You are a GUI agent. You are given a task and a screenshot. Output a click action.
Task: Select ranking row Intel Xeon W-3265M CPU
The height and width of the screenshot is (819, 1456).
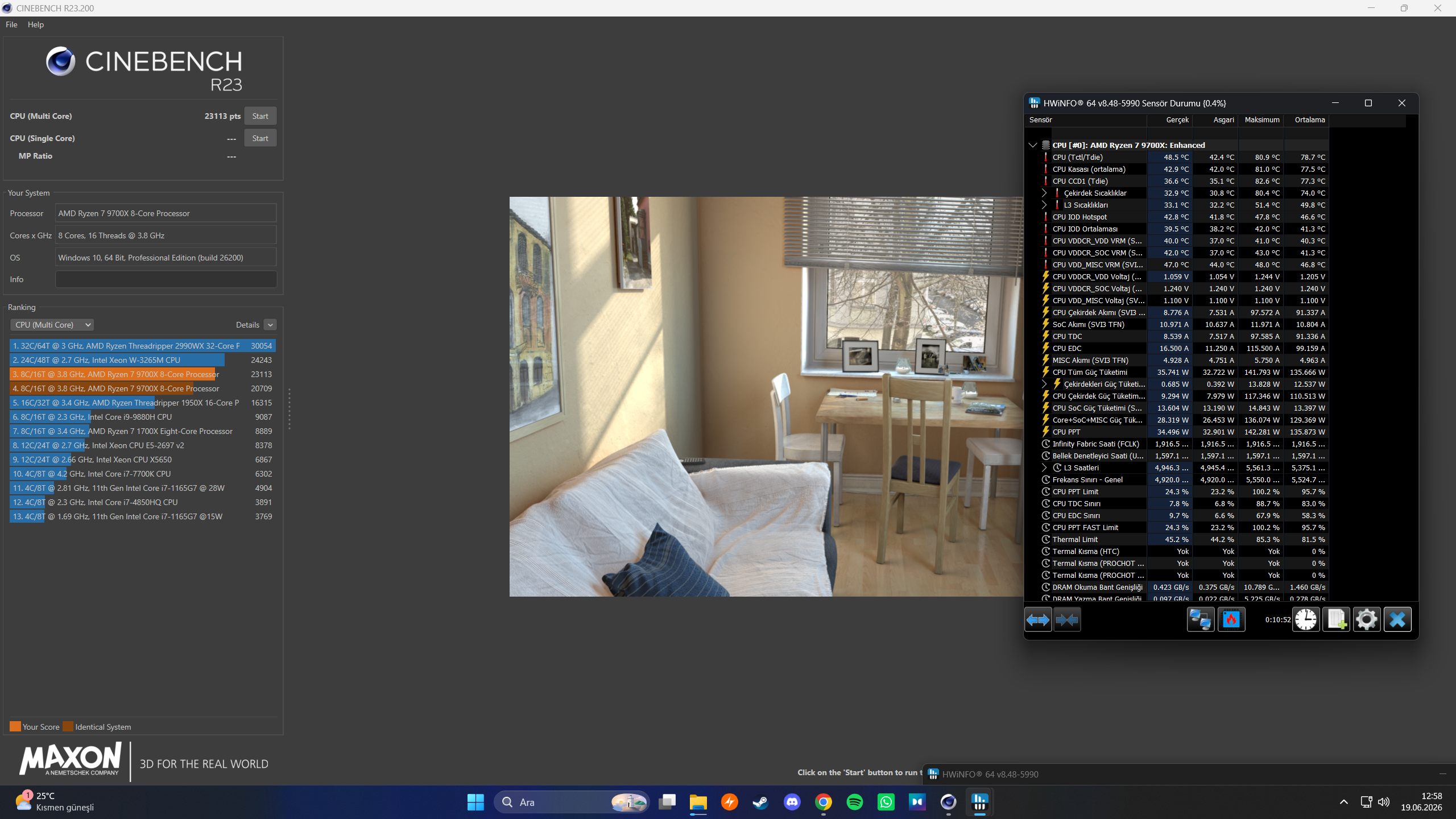pos(143,360)
